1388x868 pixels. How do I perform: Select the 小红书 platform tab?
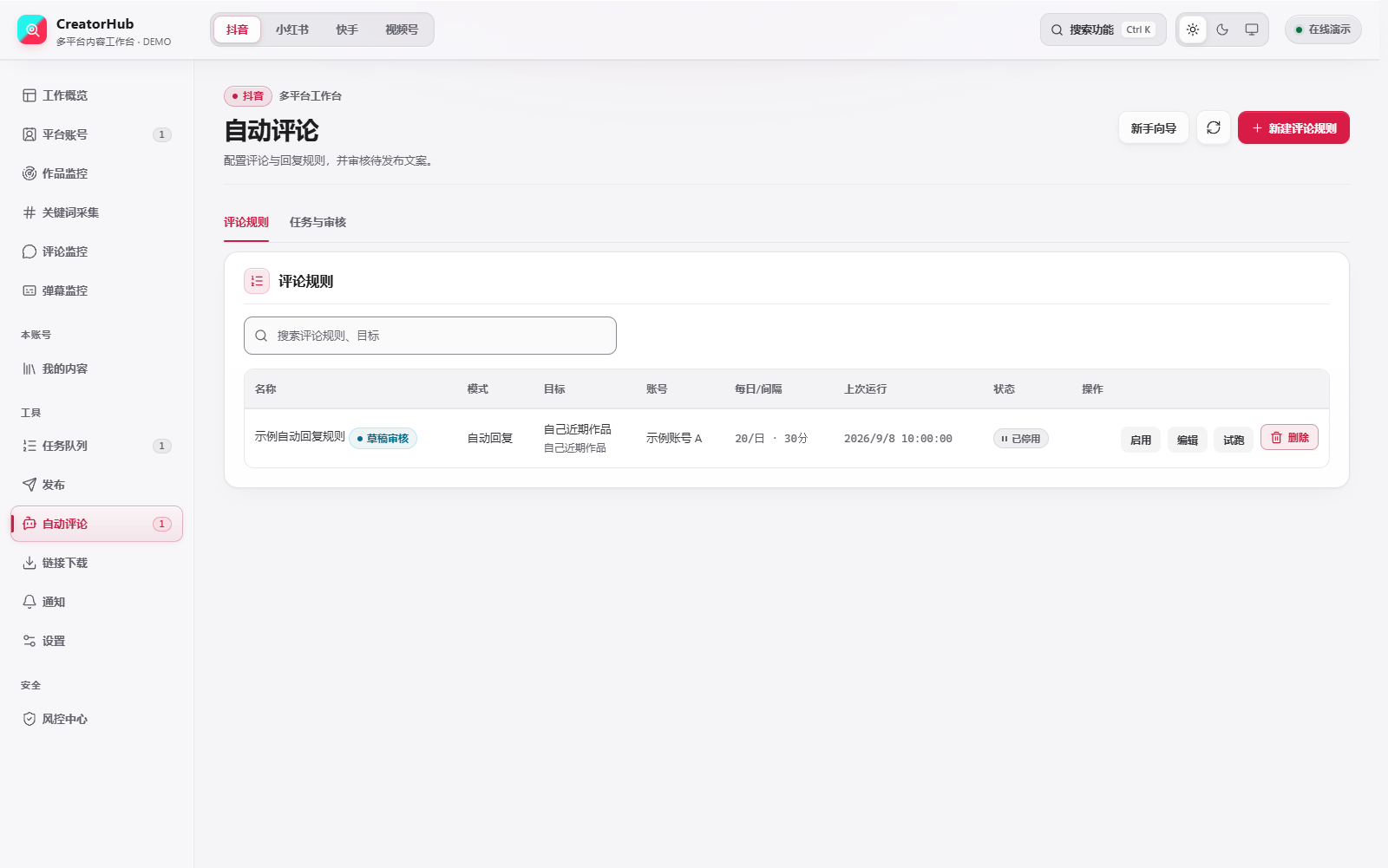point(292,29)
